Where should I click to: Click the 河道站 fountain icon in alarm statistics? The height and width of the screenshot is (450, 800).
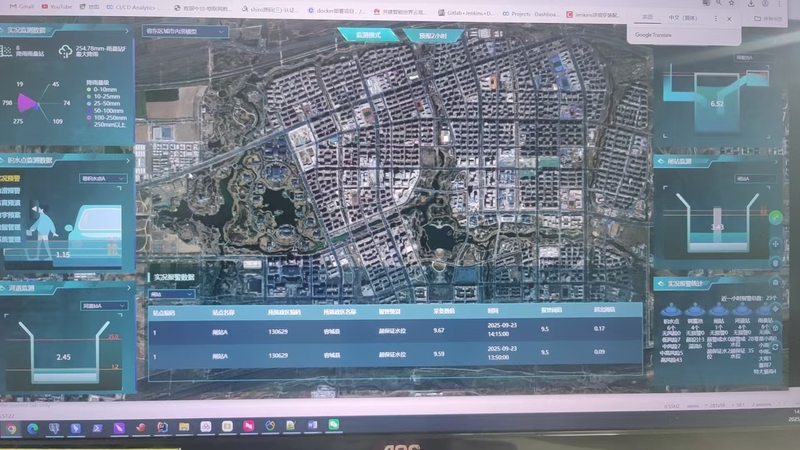(742, 310)
